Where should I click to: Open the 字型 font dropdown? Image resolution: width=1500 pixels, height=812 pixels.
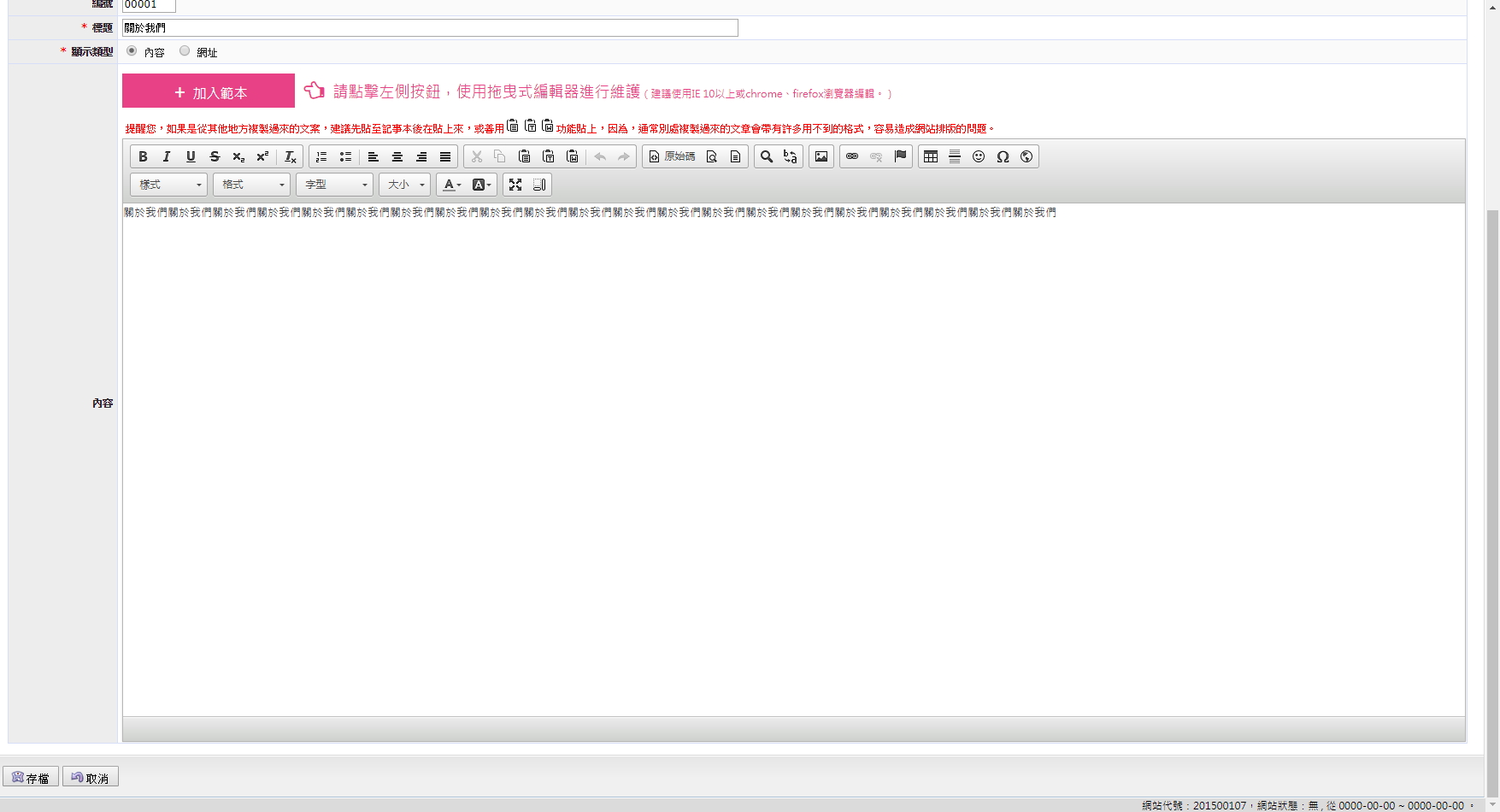click(334, 185)
